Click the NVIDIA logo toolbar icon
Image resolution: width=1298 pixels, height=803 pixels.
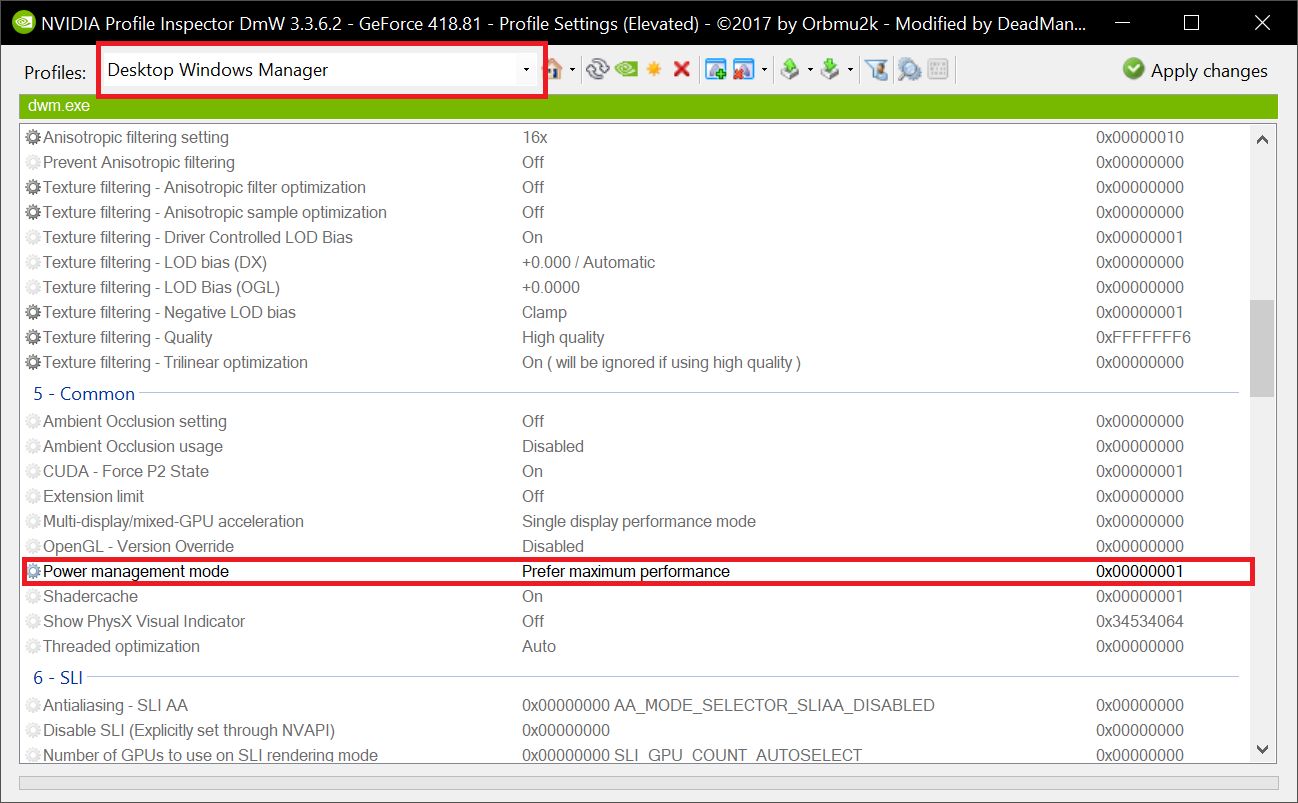(625, 69)
